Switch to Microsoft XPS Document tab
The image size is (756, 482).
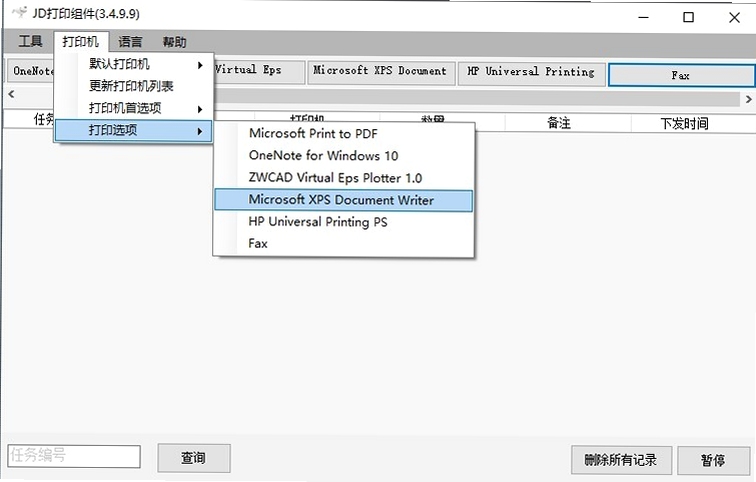[381, 72]
